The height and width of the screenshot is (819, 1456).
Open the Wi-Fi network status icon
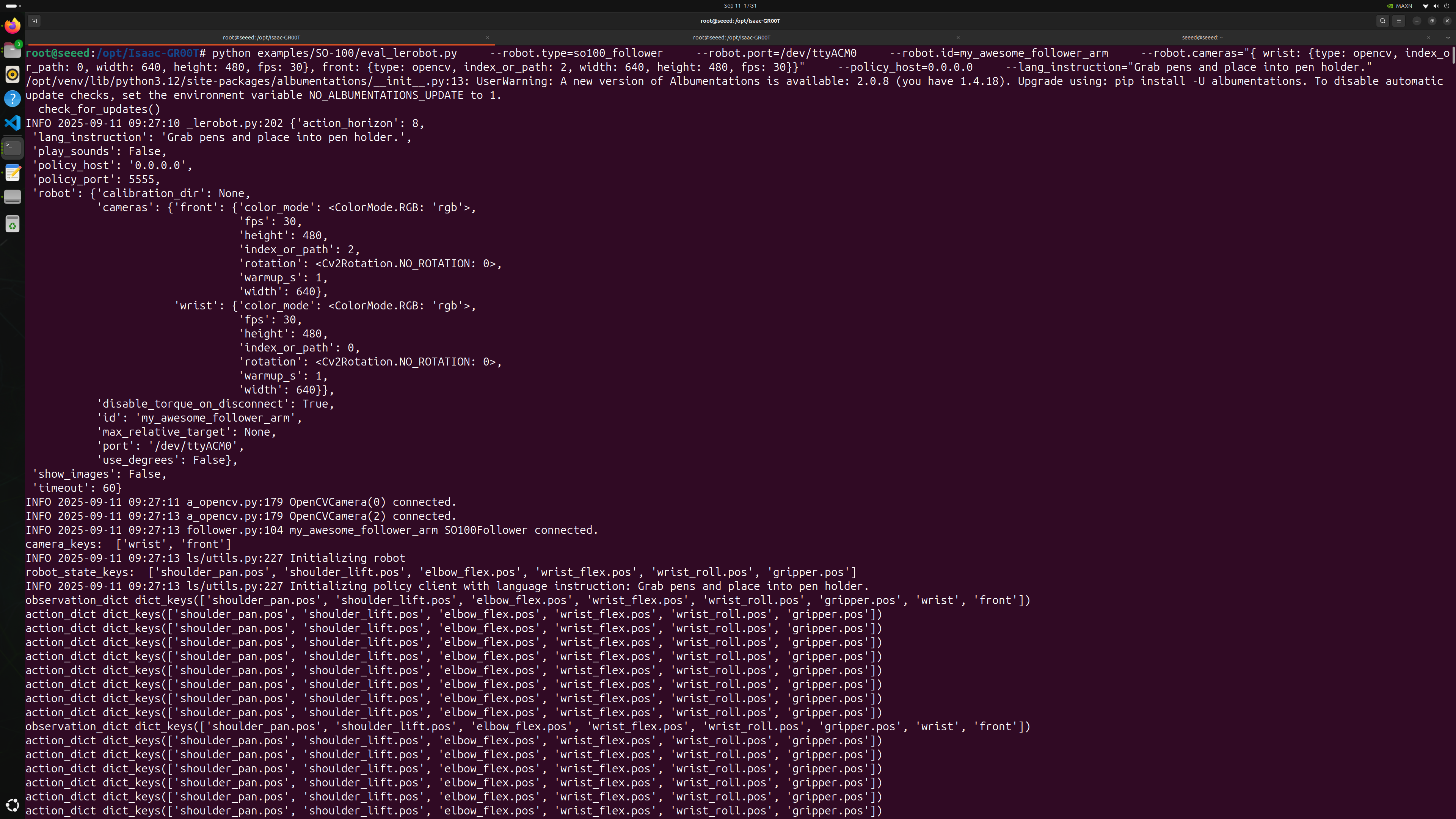click(x=1426, y=6)
